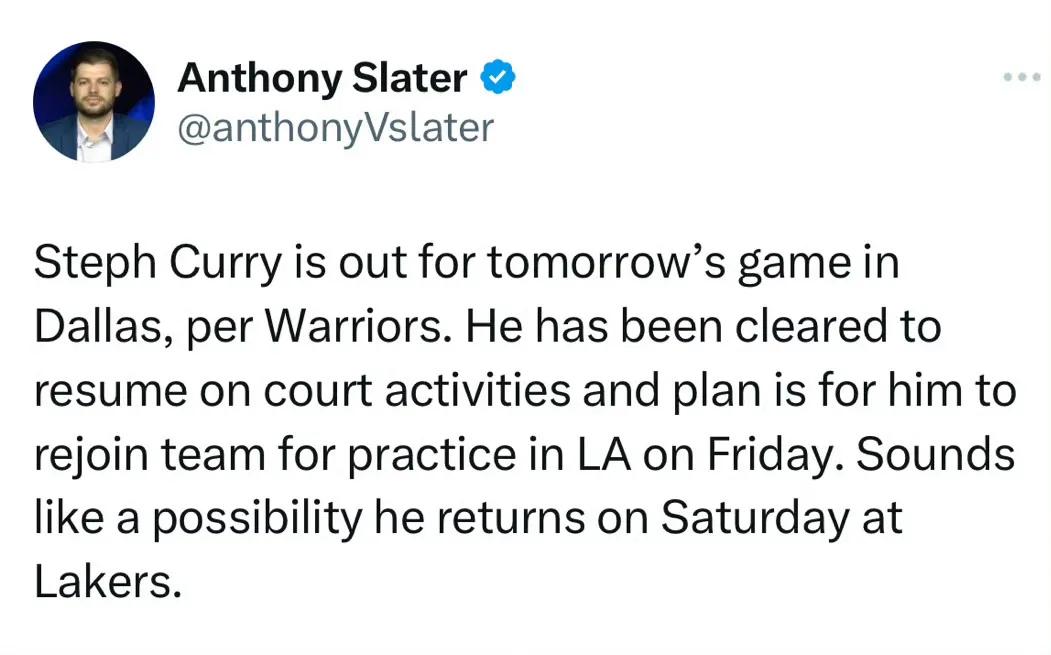Screen dimensions: 1051x655
Task: Click the word "Sounds" ending fourth line
Action: tap(935, 454)
